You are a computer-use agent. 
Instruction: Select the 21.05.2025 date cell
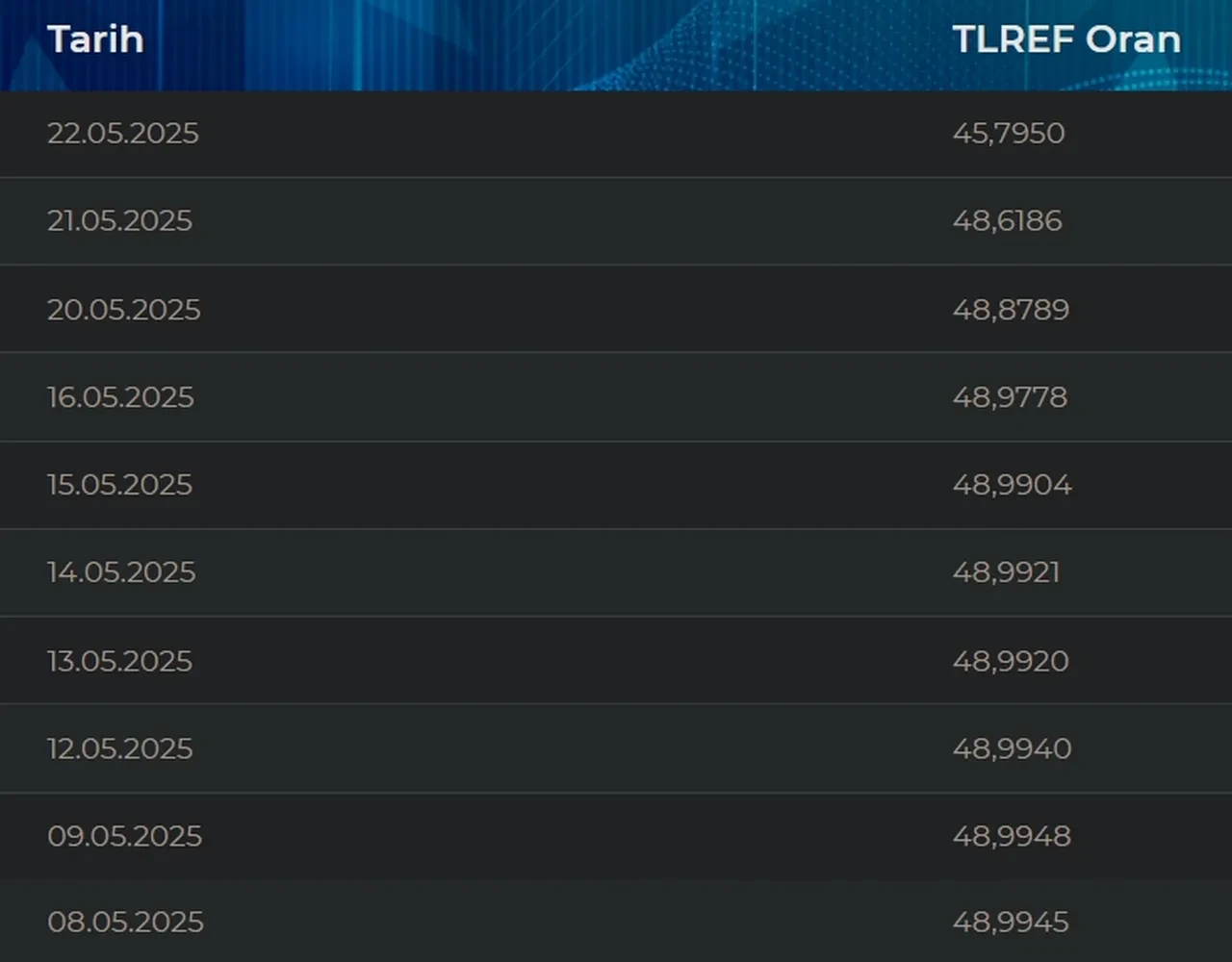tap(119, 221)
